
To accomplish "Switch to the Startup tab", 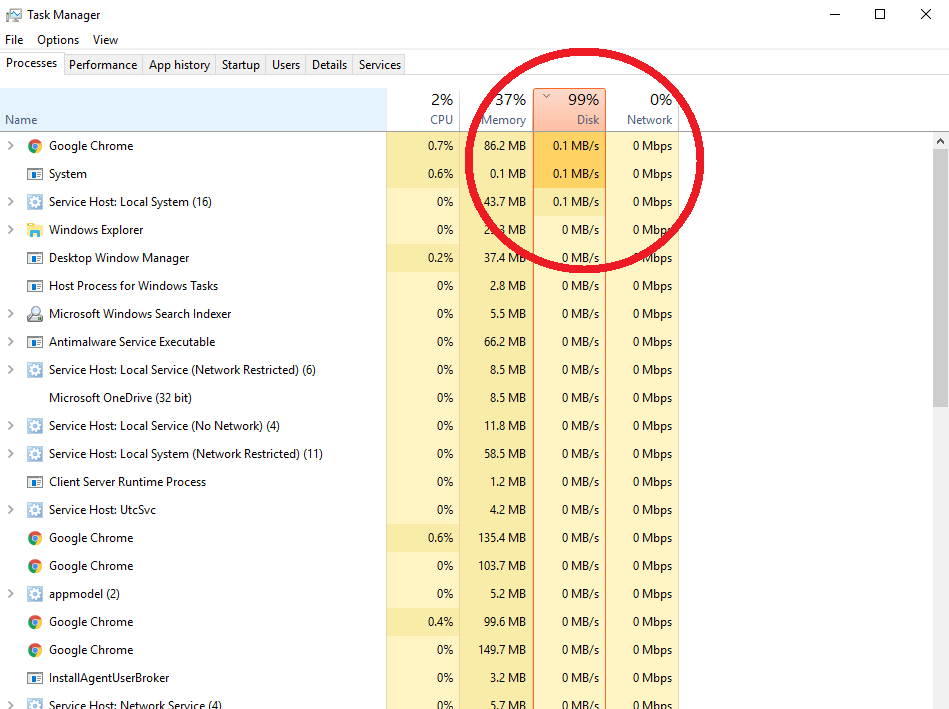I will point(240,65).
